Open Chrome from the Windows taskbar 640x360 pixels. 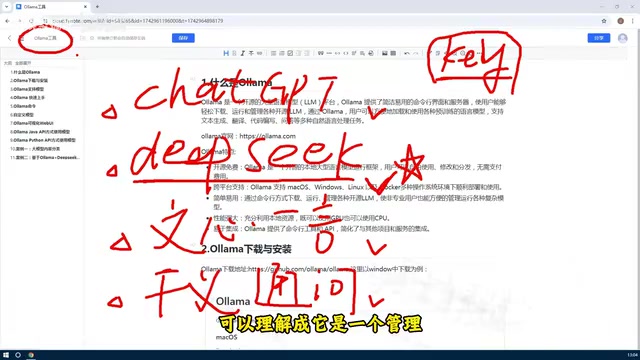[x=31, y=355]
